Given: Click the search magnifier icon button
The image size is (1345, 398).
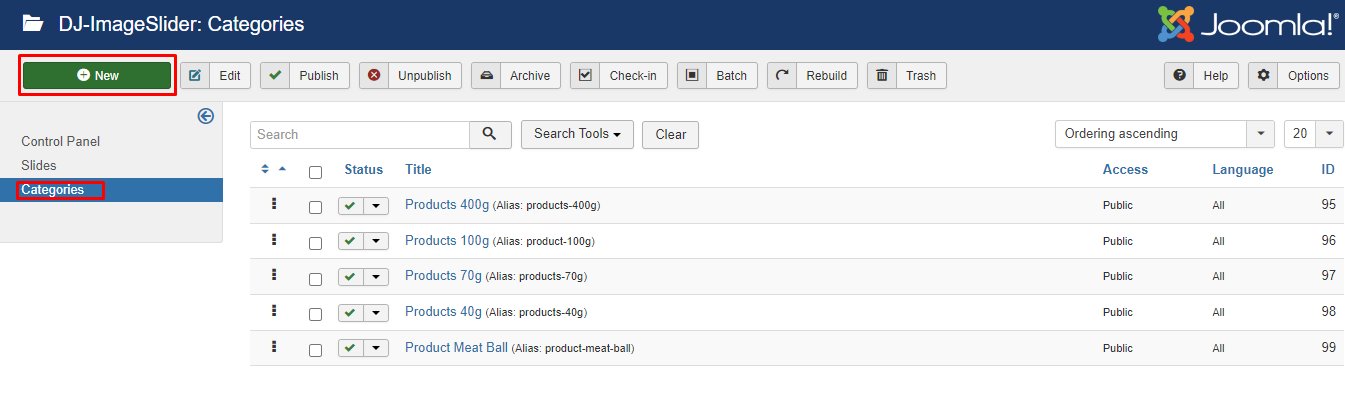Looking at the screenshot, I should point(490,134).
